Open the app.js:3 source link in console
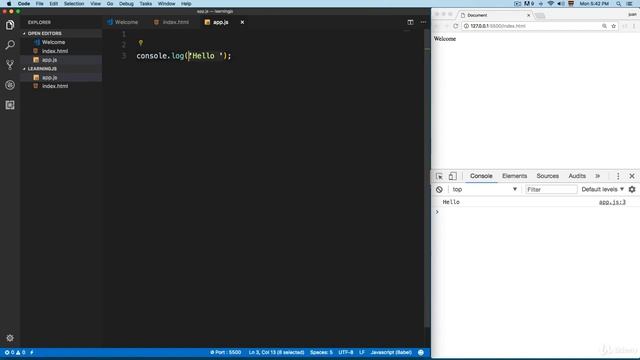This screenshot has width=640, height=360. pyautogui.click(x=612, y=202)
